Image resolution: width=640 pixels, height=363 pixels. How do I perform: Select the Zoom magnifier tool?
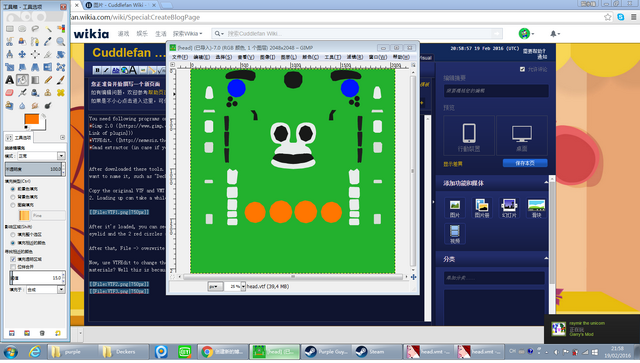[61, 42]
